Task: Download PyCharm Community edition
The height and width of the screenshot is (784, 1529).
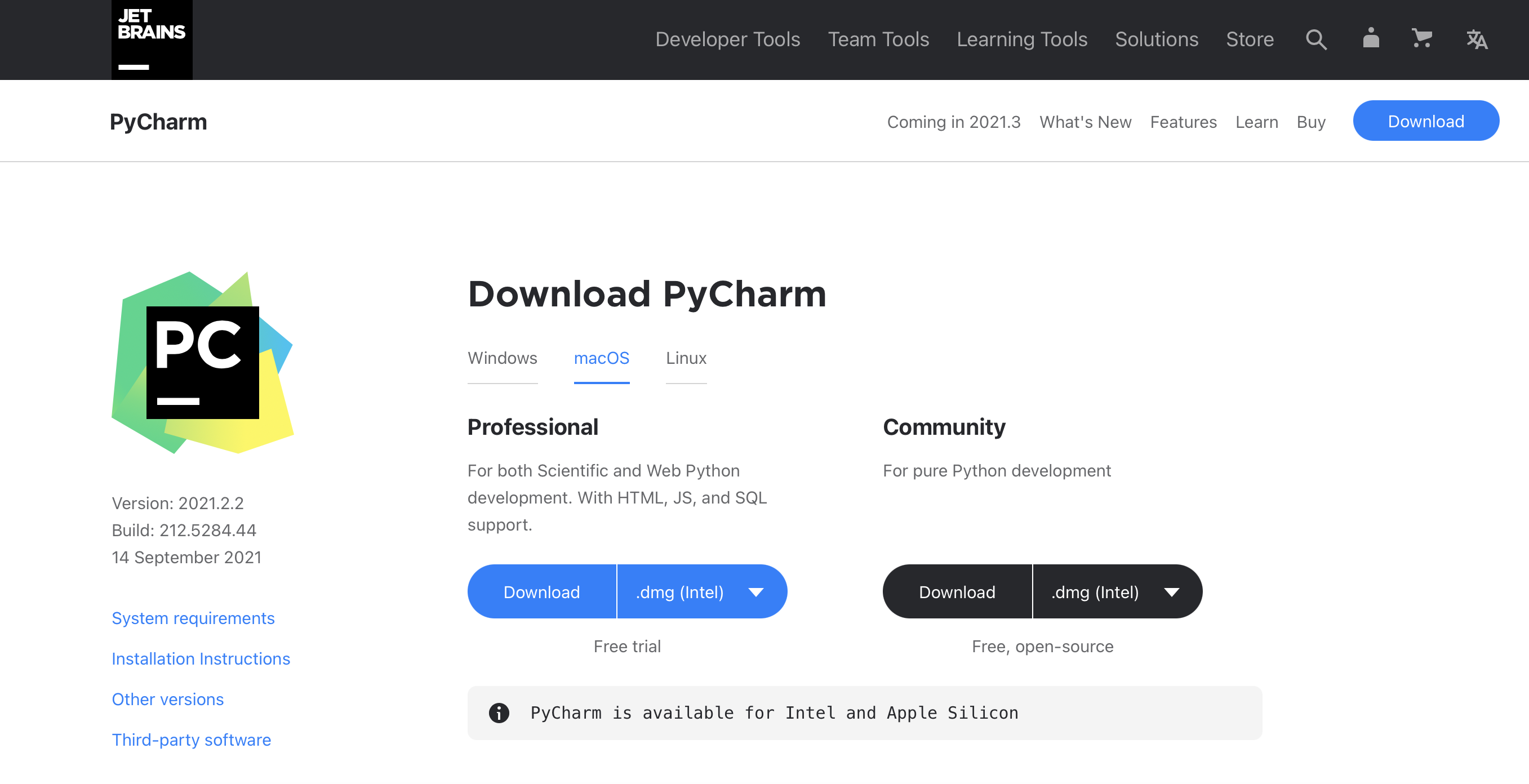Action: [957, 592]
